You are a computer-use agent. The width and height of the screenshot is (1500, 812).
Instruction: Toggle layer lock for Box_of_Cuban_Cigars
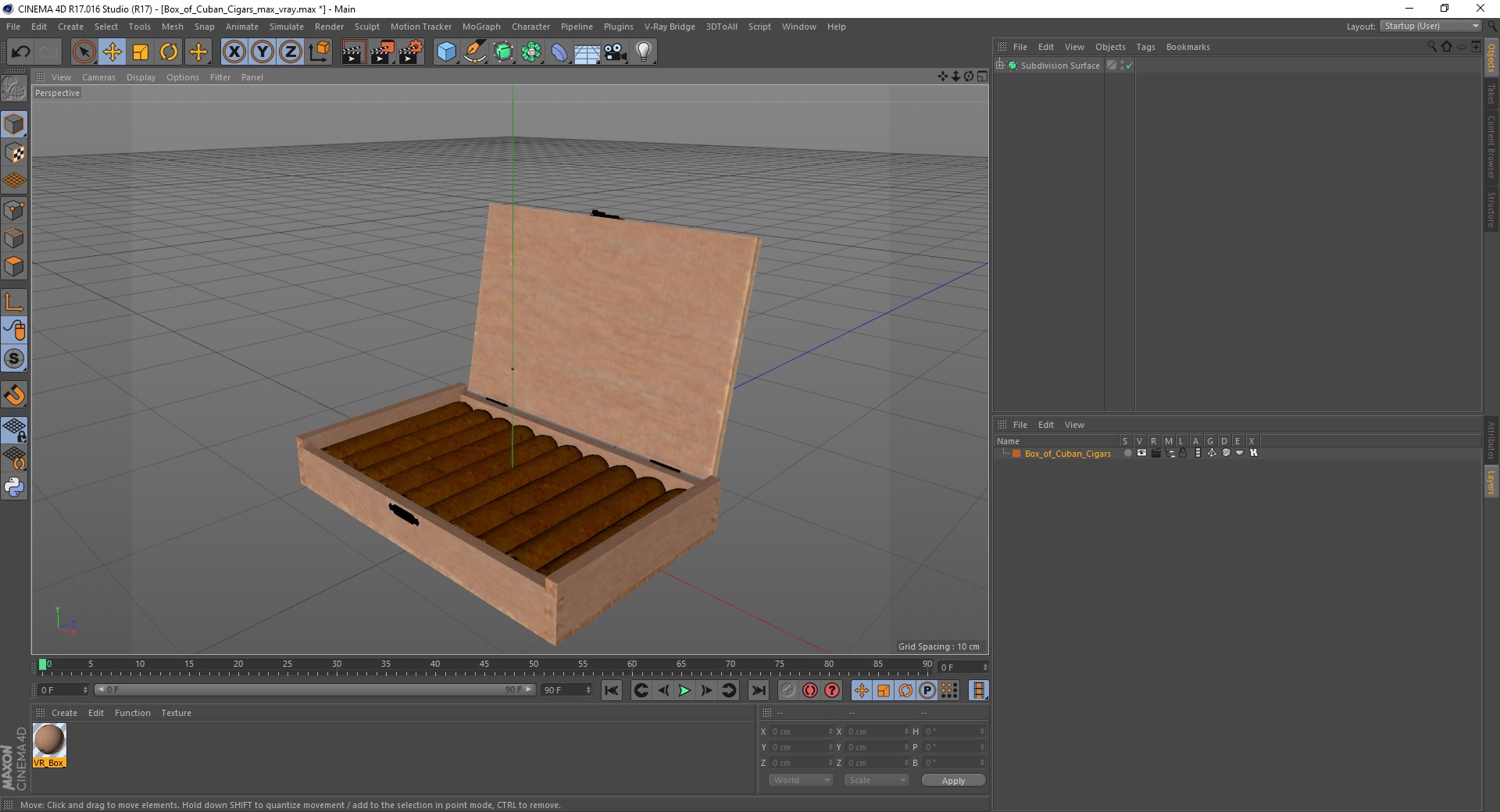[x=1183, y=453]
